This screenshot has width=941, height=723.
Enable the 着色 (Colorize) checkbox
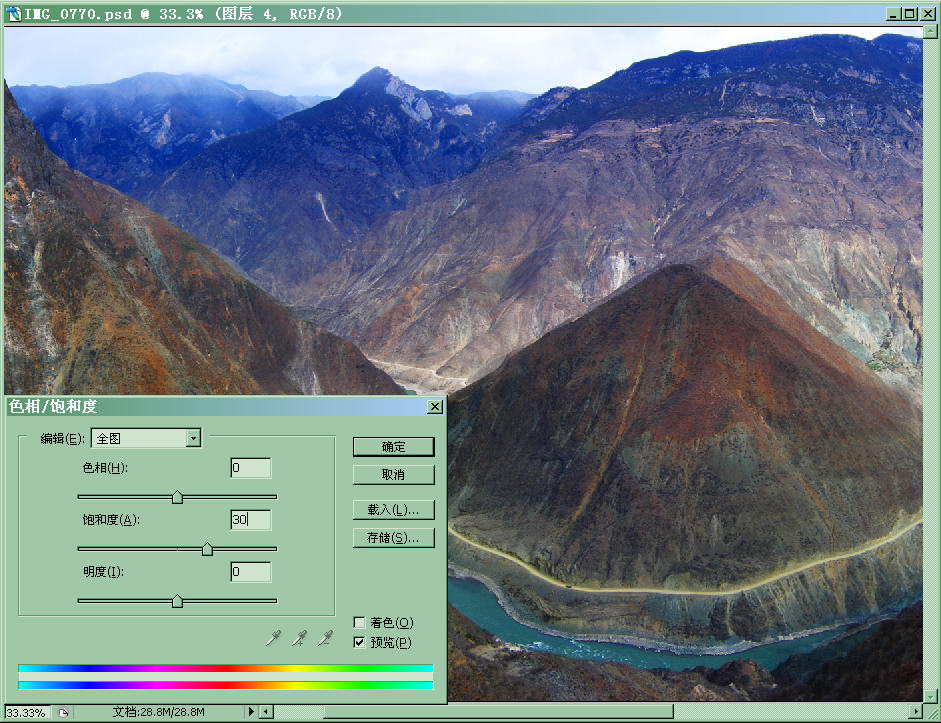pyautogui.click(x=360, y=623)
